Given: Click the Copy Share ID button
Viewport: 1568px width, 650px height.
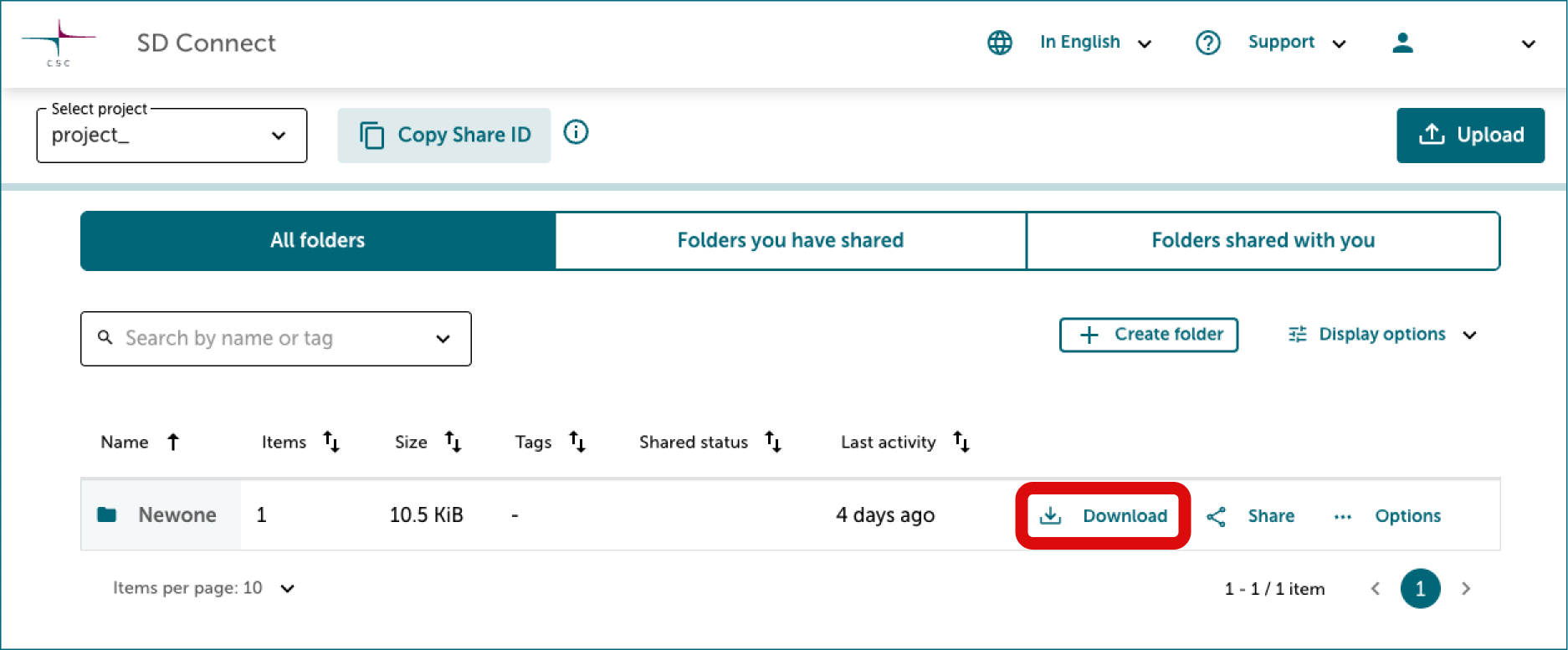Looking at the screenshot, I should [444, 135].
